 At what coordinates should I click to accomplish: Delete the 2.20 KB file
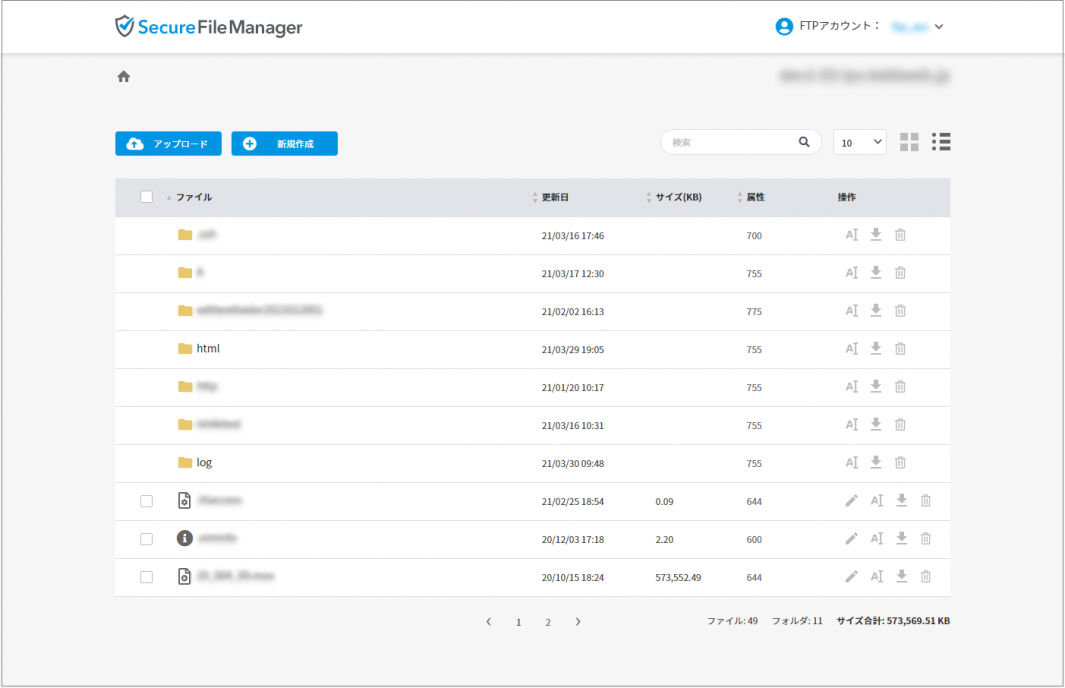926,538
